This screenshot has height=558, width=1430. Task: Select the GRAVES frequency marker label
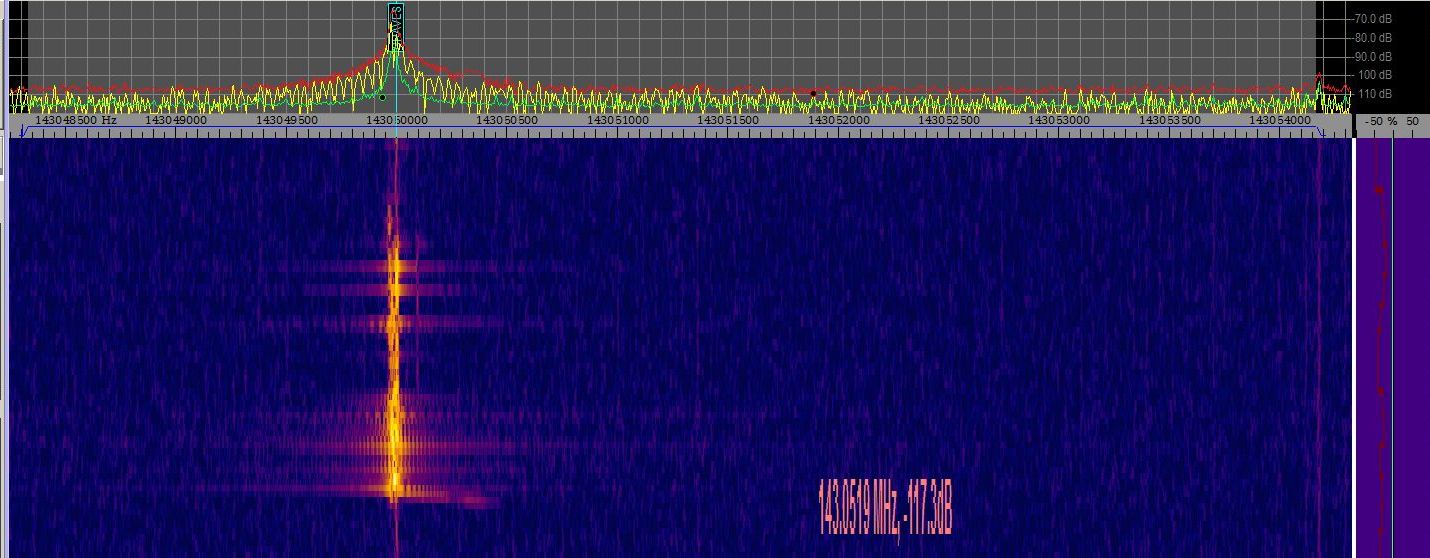[396, 25]
